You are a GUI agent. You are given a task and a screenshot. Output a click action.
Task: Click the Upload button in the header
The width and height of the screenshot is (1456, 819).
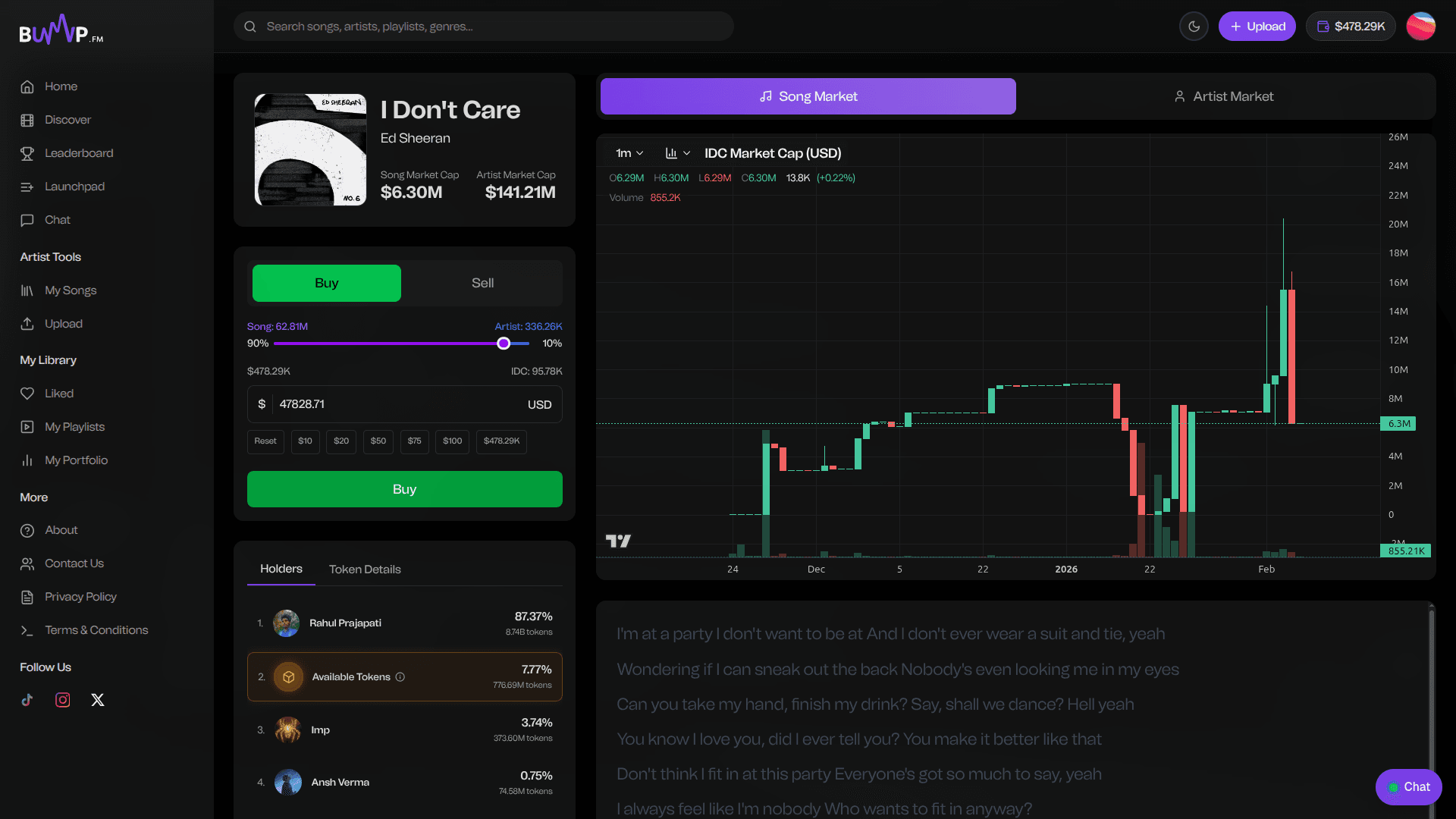1257,27
